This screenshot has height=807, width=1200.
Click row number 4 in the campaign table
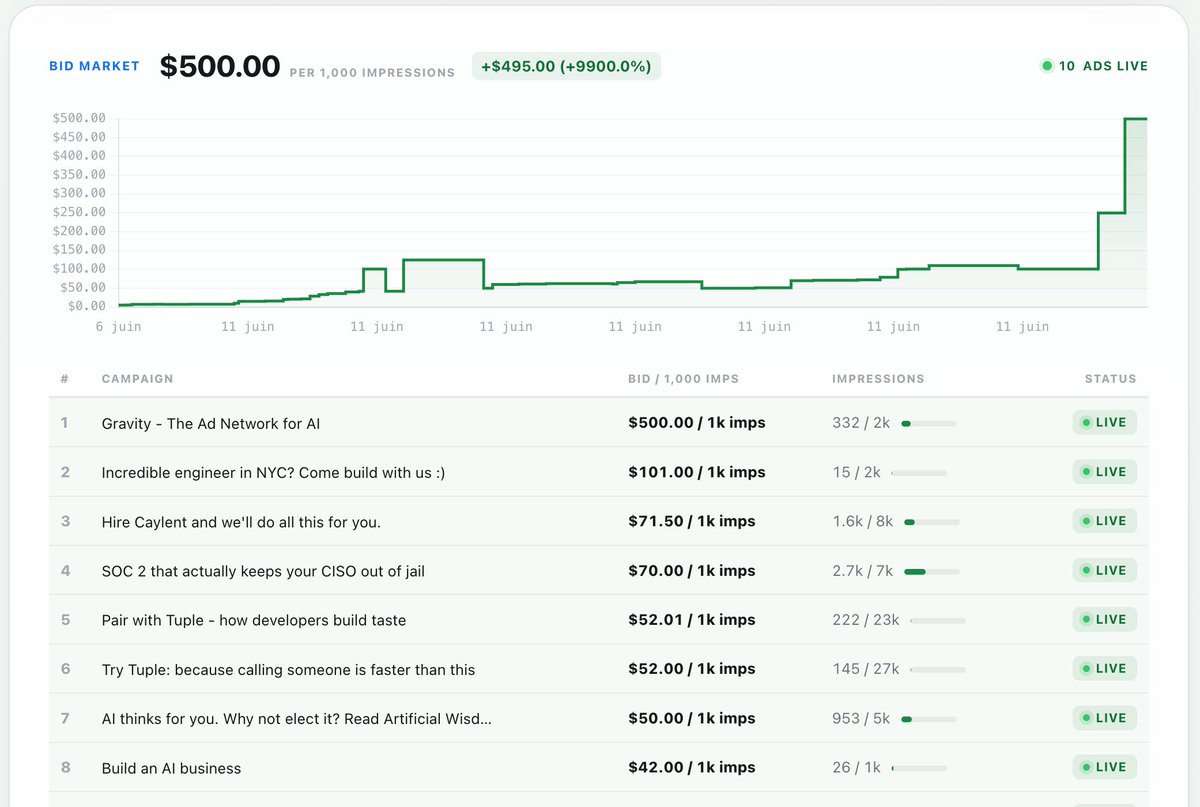tap(65, 571)
